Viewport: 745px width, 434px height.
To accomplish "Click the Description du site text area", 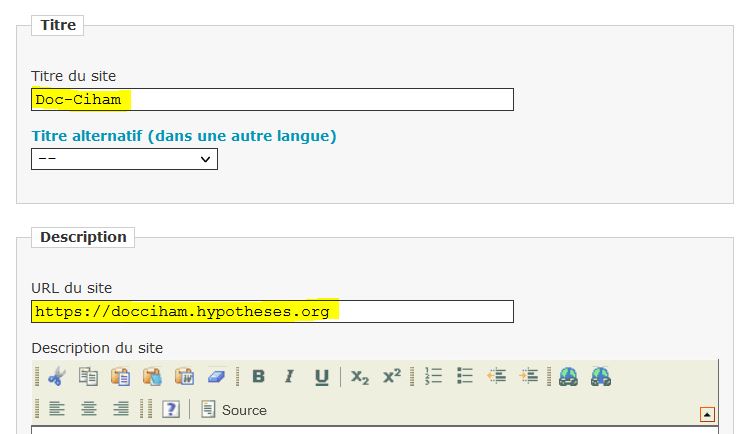I will point(375,430).
